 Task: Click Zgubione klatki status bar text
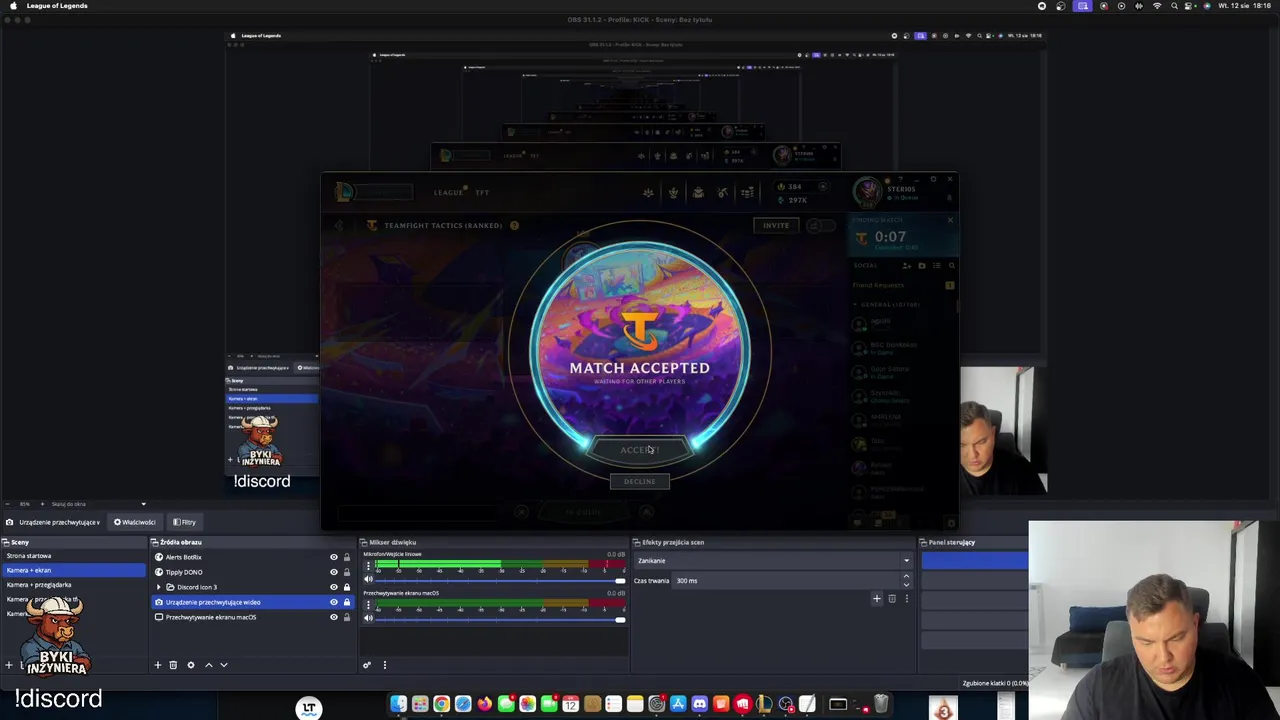click(x=995, y=683)
